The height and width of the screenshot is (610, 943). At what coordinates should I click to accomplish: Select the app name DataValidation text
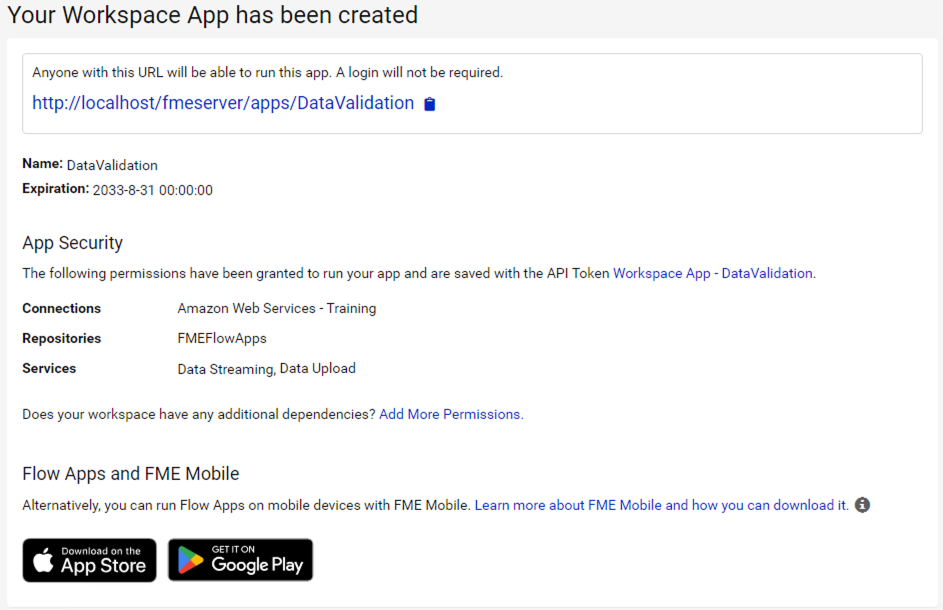(x=112, y=165)
